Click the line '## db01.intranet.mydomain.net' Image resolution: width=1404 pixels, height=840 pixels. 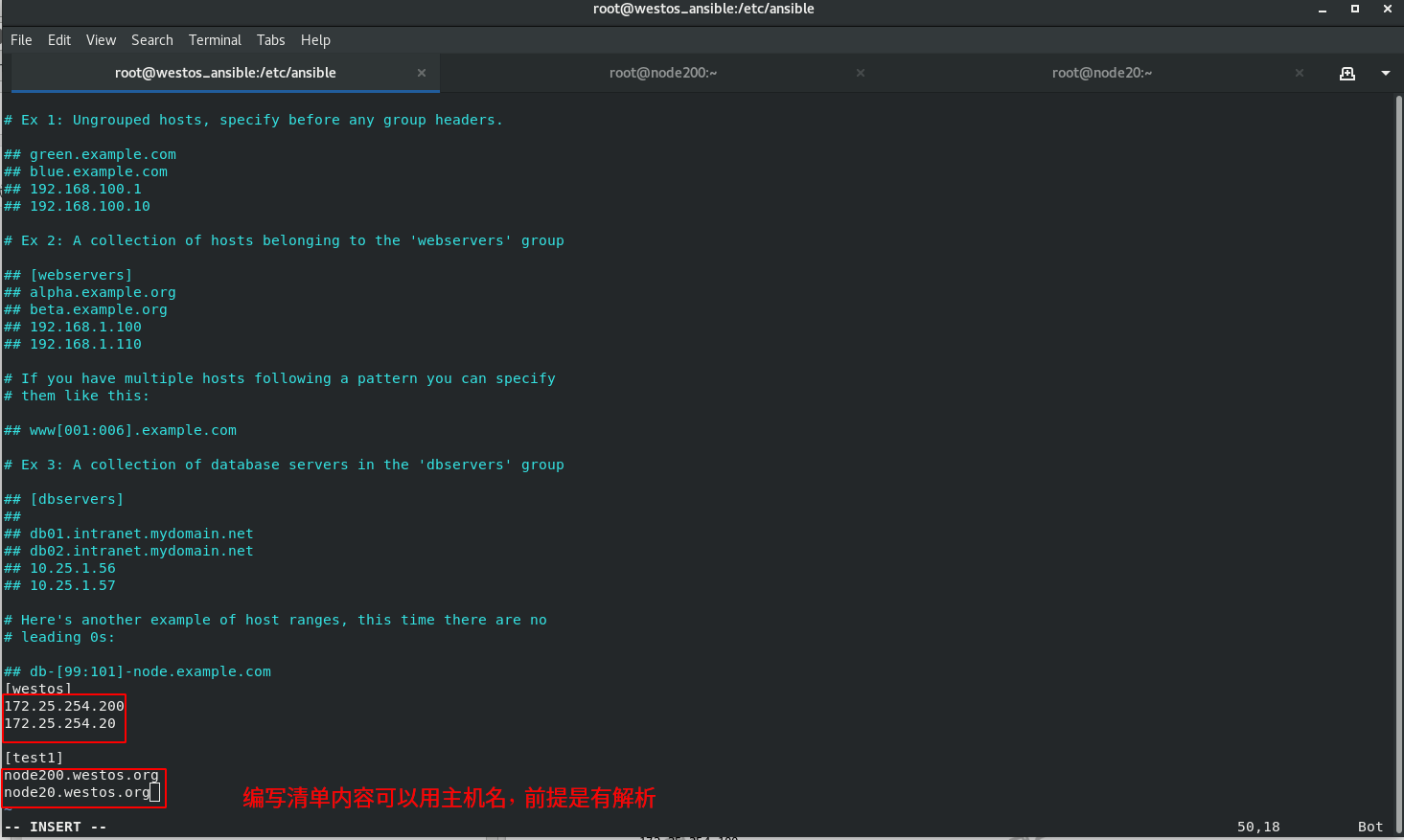[x=128, y=534]
